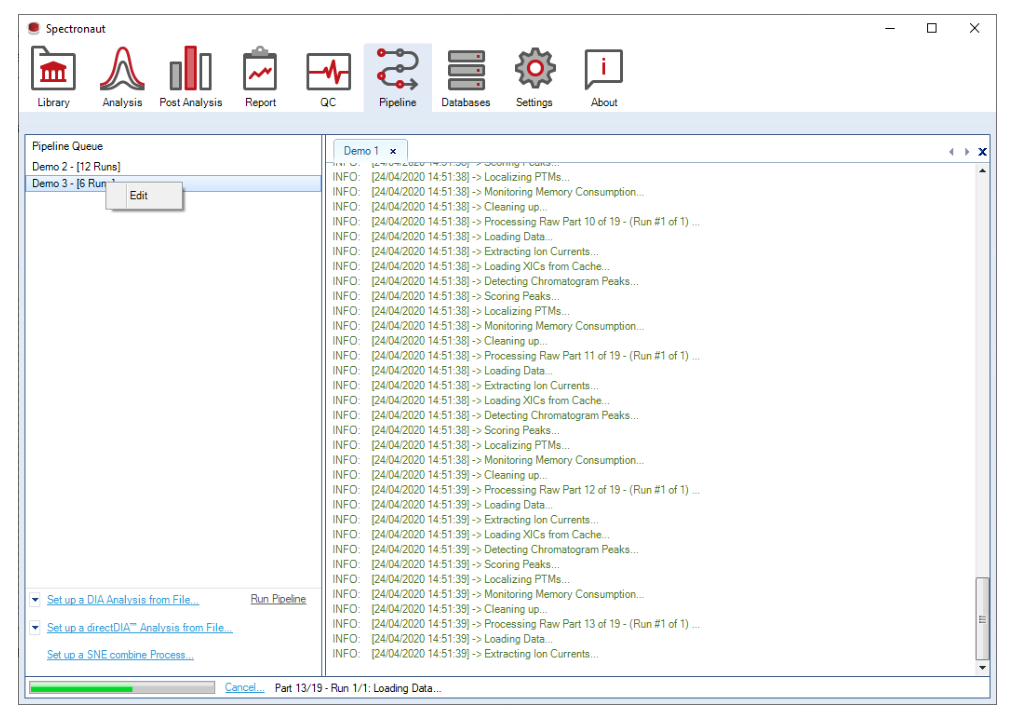Choose Edit from the context menu
Screen dimensions: 1015x719
coord(144,195)
